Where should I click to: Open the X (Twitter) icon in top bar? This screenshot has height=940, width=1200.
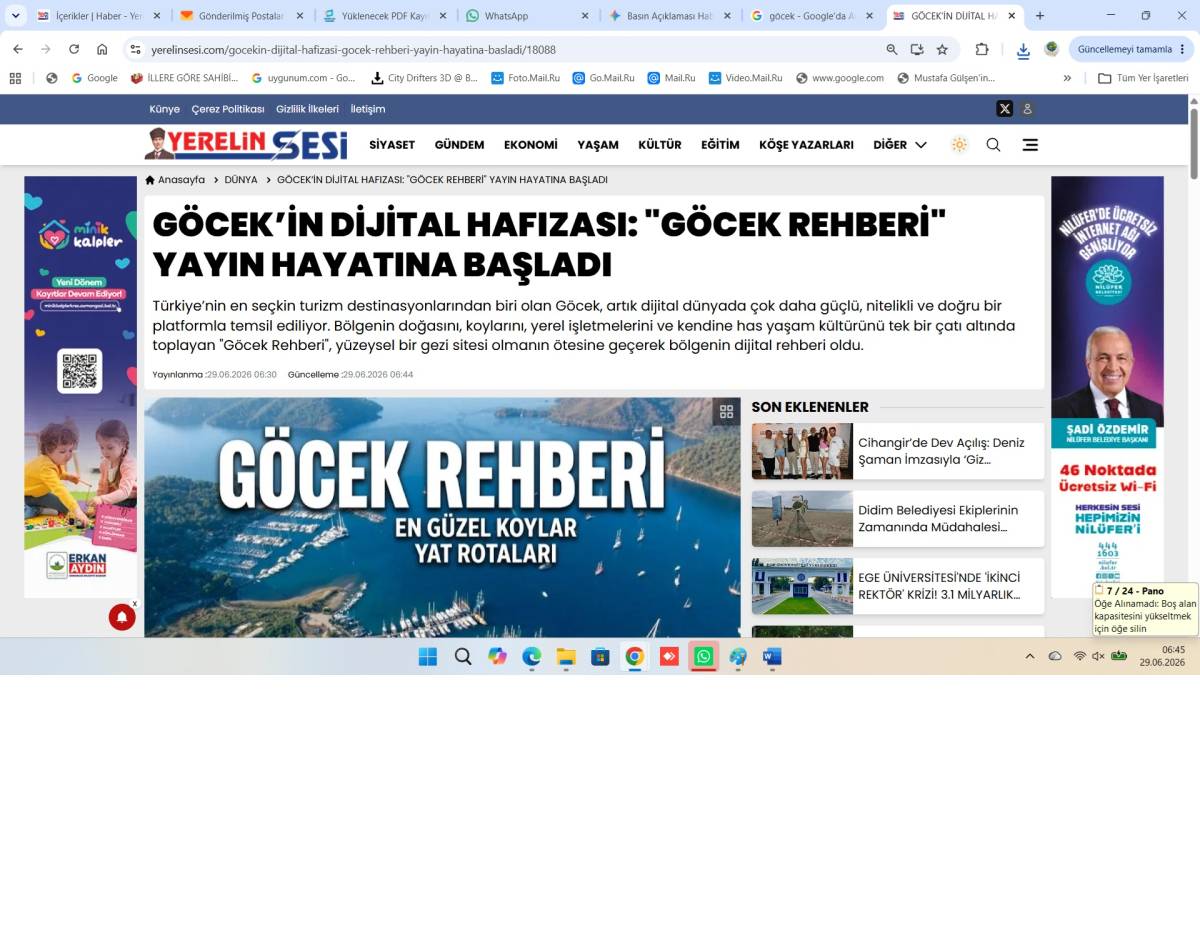tap(1005, 109)
